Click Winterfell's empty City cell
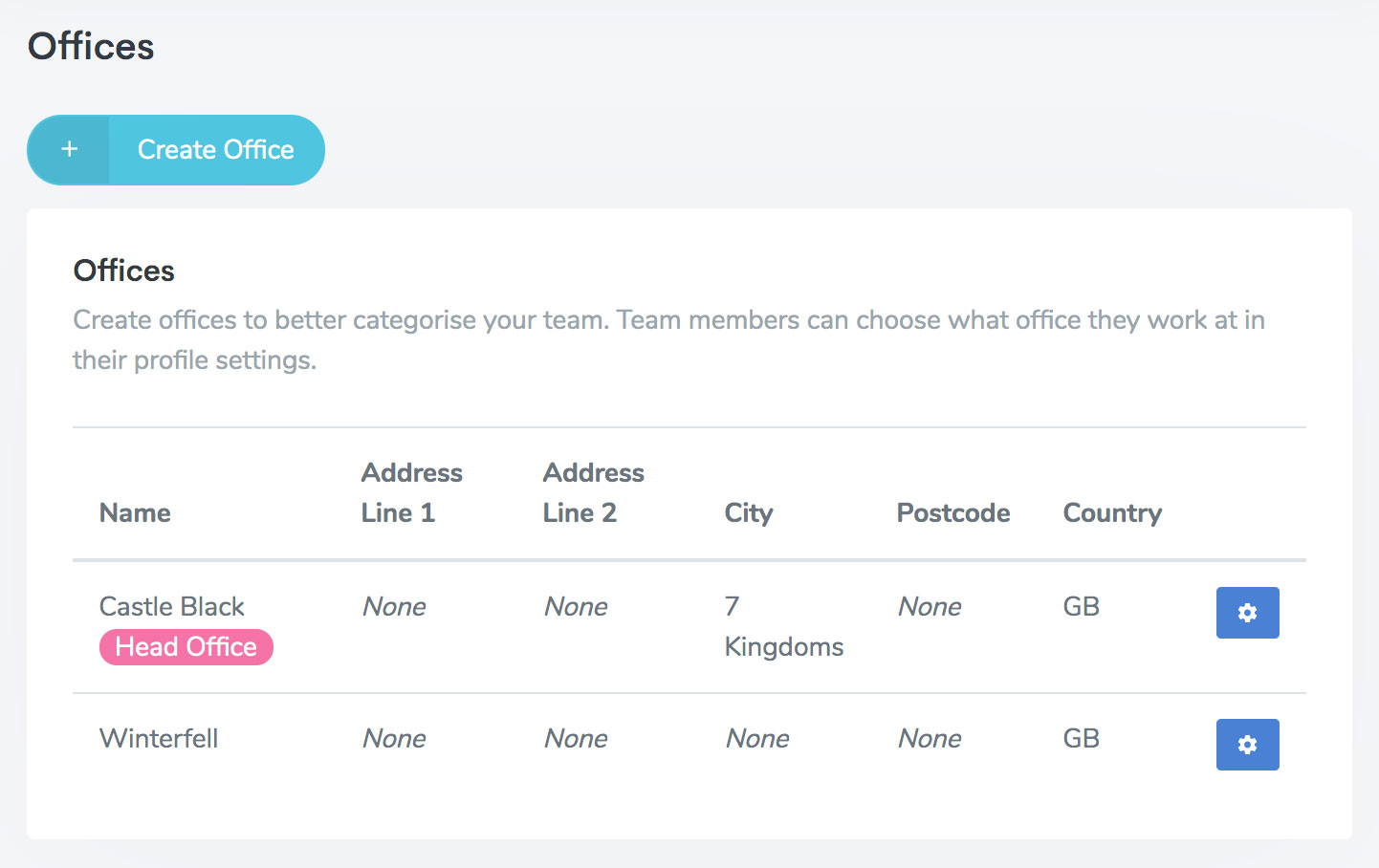This screenshot has height=868, width=1379. click(x=757, y=739)
